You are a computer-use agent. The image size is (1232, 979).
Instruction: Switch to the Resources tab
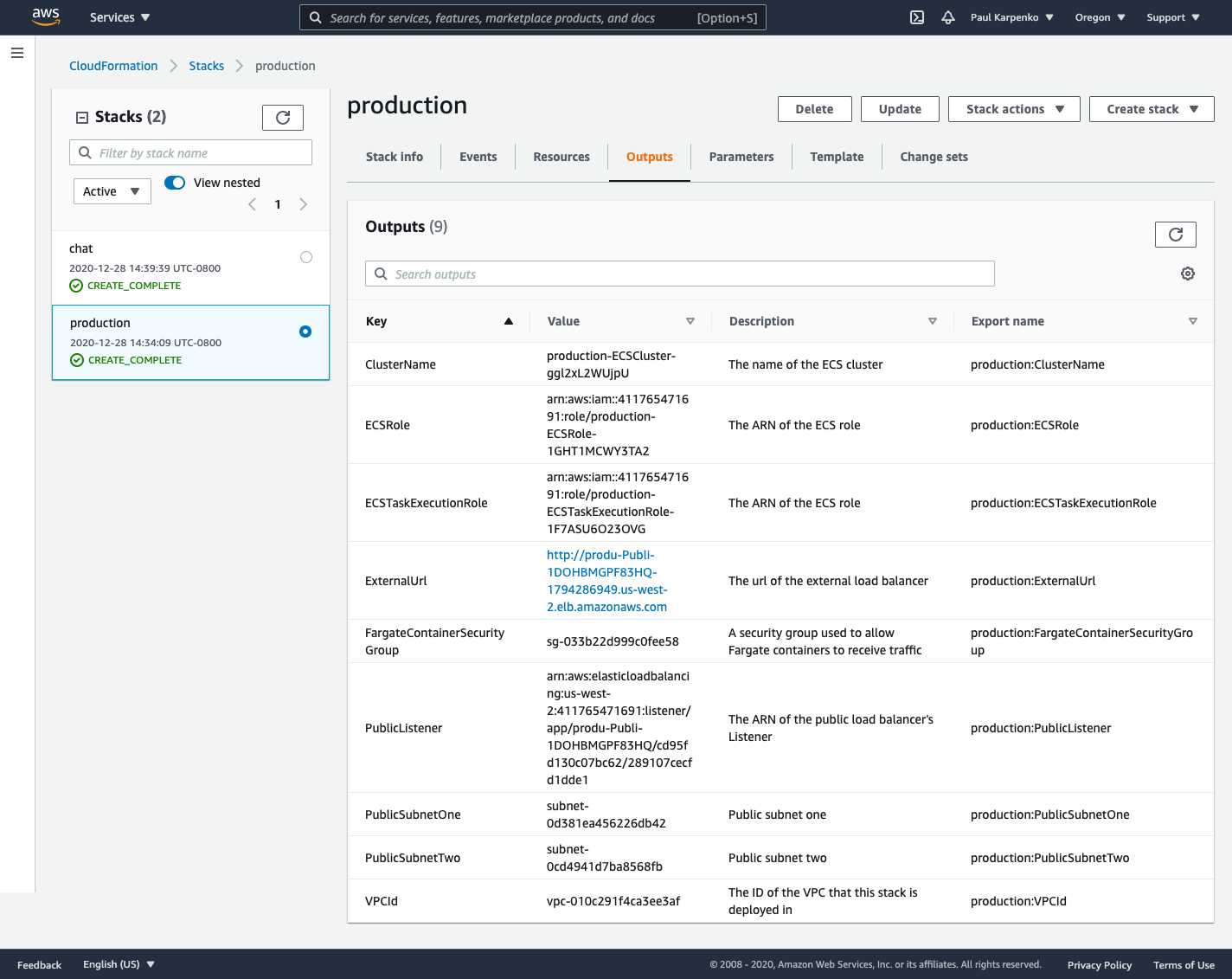point(561,157)
